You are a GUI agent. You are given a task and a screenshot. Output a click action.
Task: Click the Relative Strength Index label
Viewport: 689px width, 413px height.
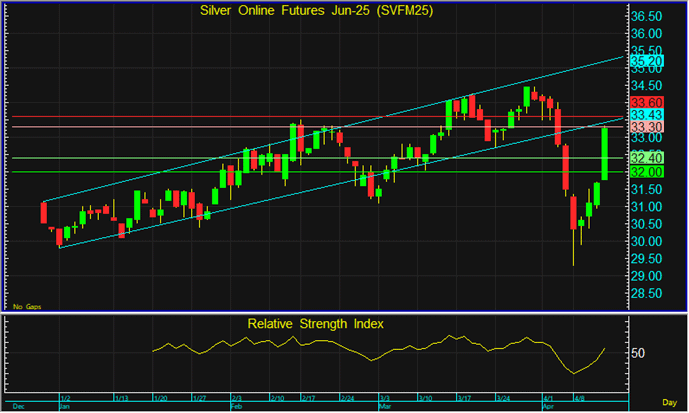[x=315, y=324]
